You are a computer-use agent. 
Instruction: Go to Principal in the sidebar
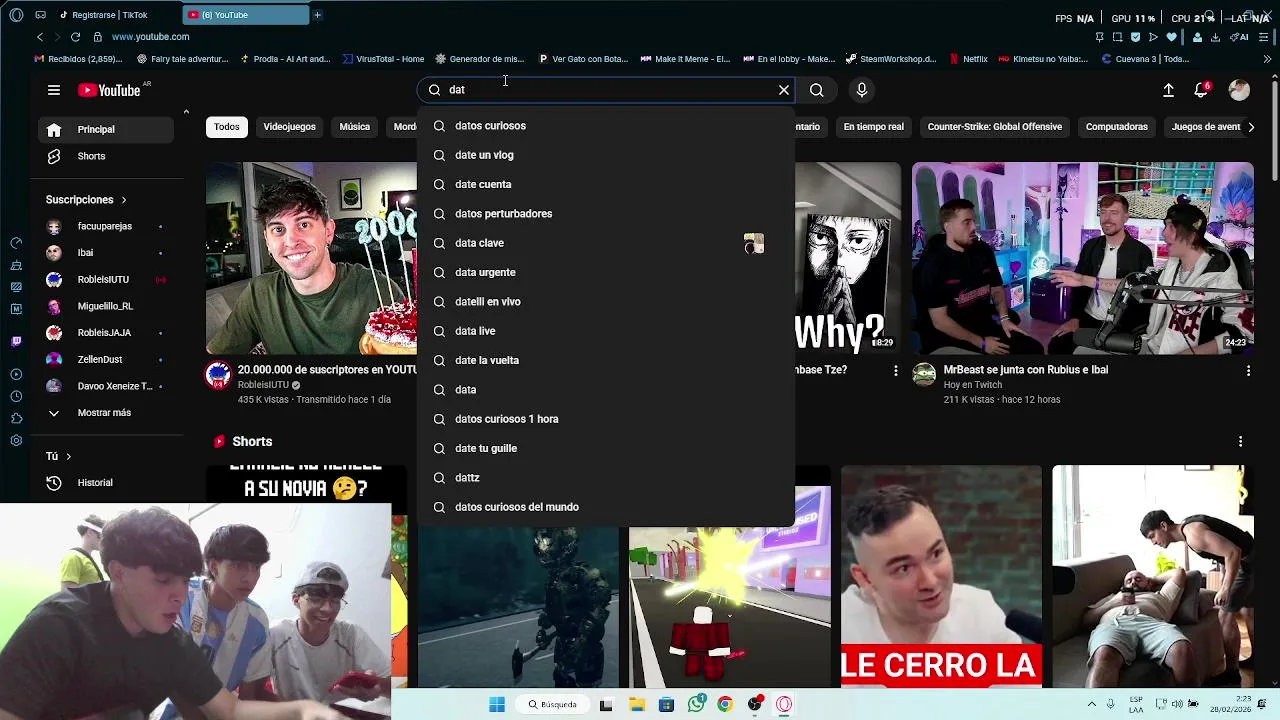pyautogui.click(x=106, y=129)
